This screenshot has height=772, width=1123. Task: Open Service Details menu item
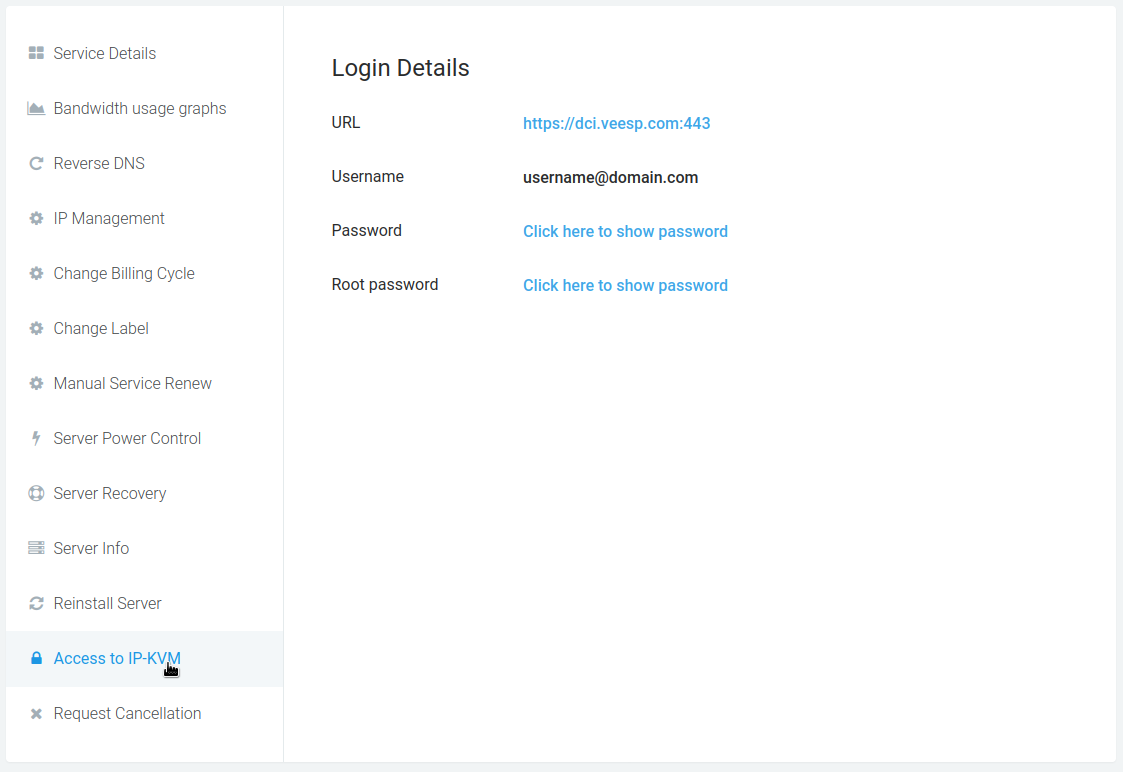[x=105, y=53]
